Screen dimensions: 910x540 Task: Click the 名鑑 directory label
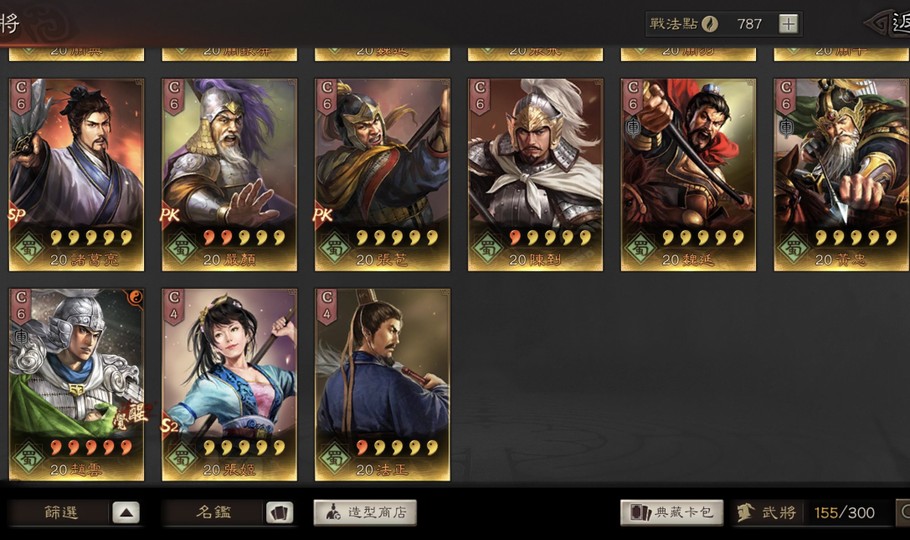click(x=214, y=513)
